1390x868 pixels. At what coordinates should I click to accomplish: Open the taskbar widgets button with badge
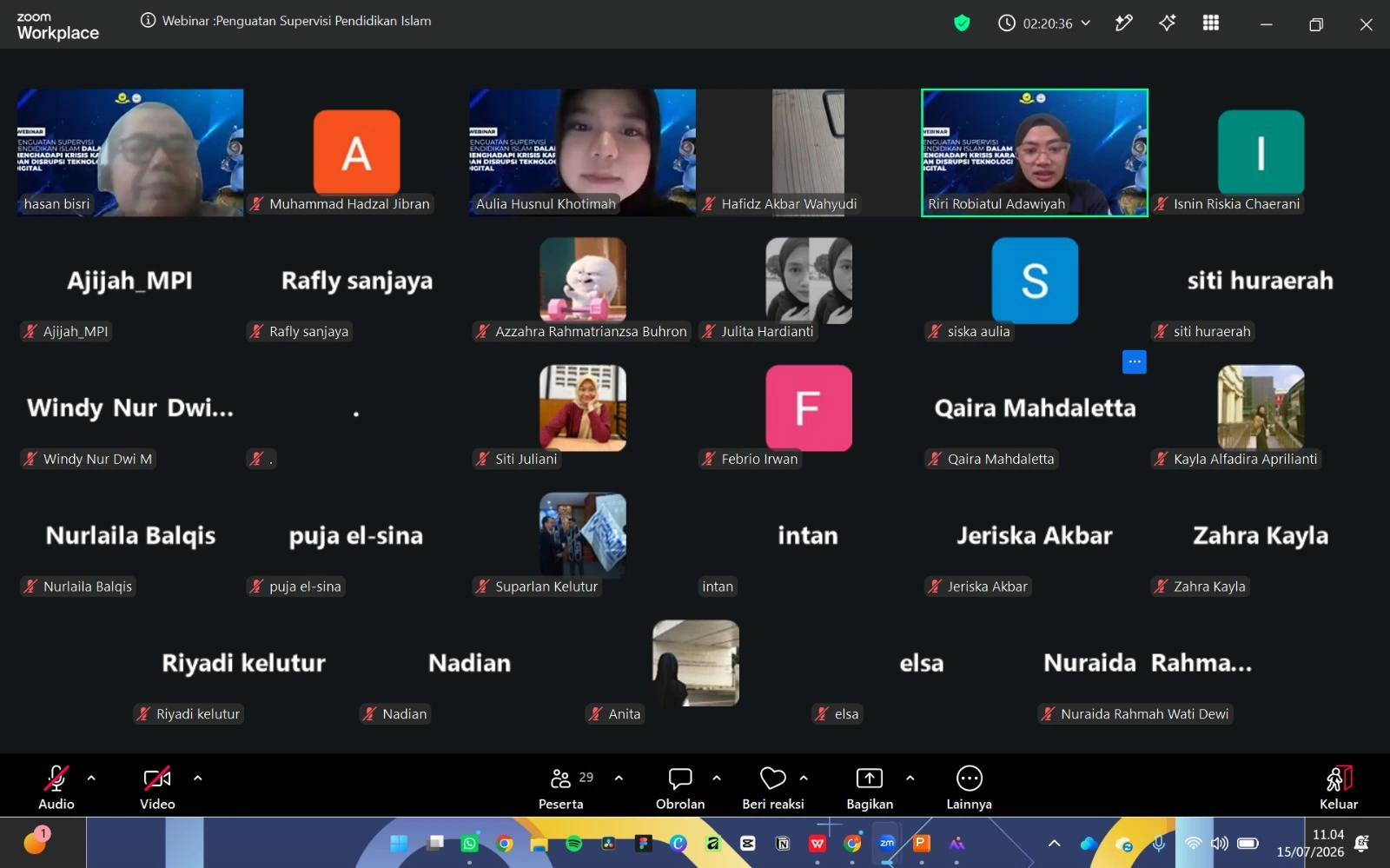[x=36, y=840]
